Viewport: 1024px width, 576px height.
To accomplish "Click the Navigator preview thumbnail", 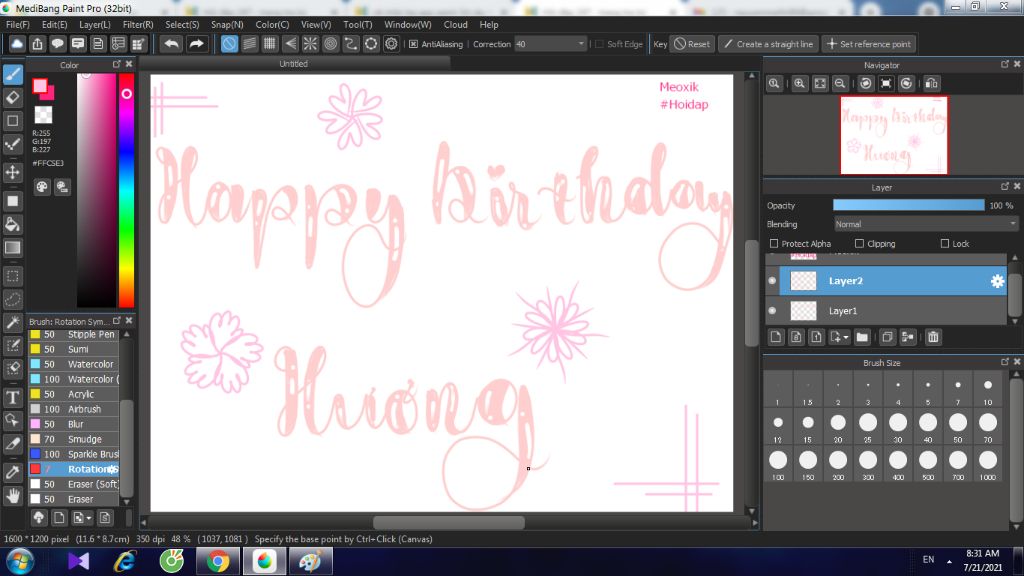I will coord(893,135).
